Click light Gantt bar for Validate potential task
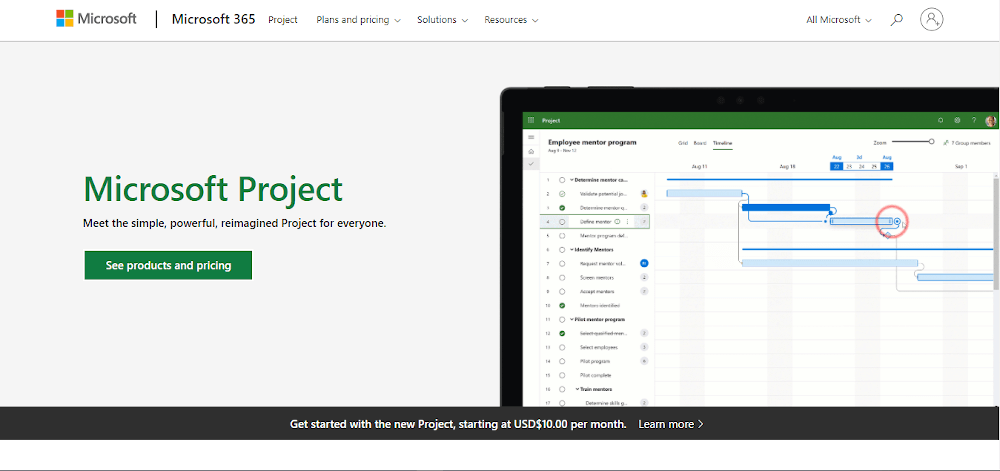Viewport: 1000px width, 471px height. click(x=704, y=193)
